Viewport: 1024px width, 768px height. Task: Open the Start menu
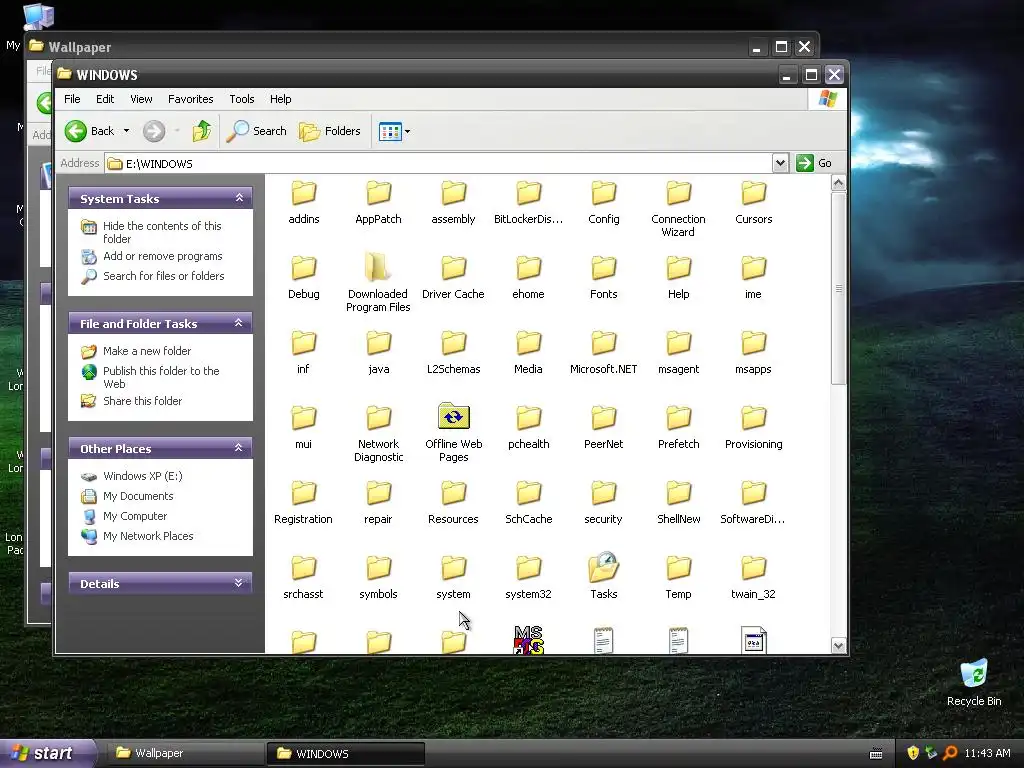tap(47, 753)
